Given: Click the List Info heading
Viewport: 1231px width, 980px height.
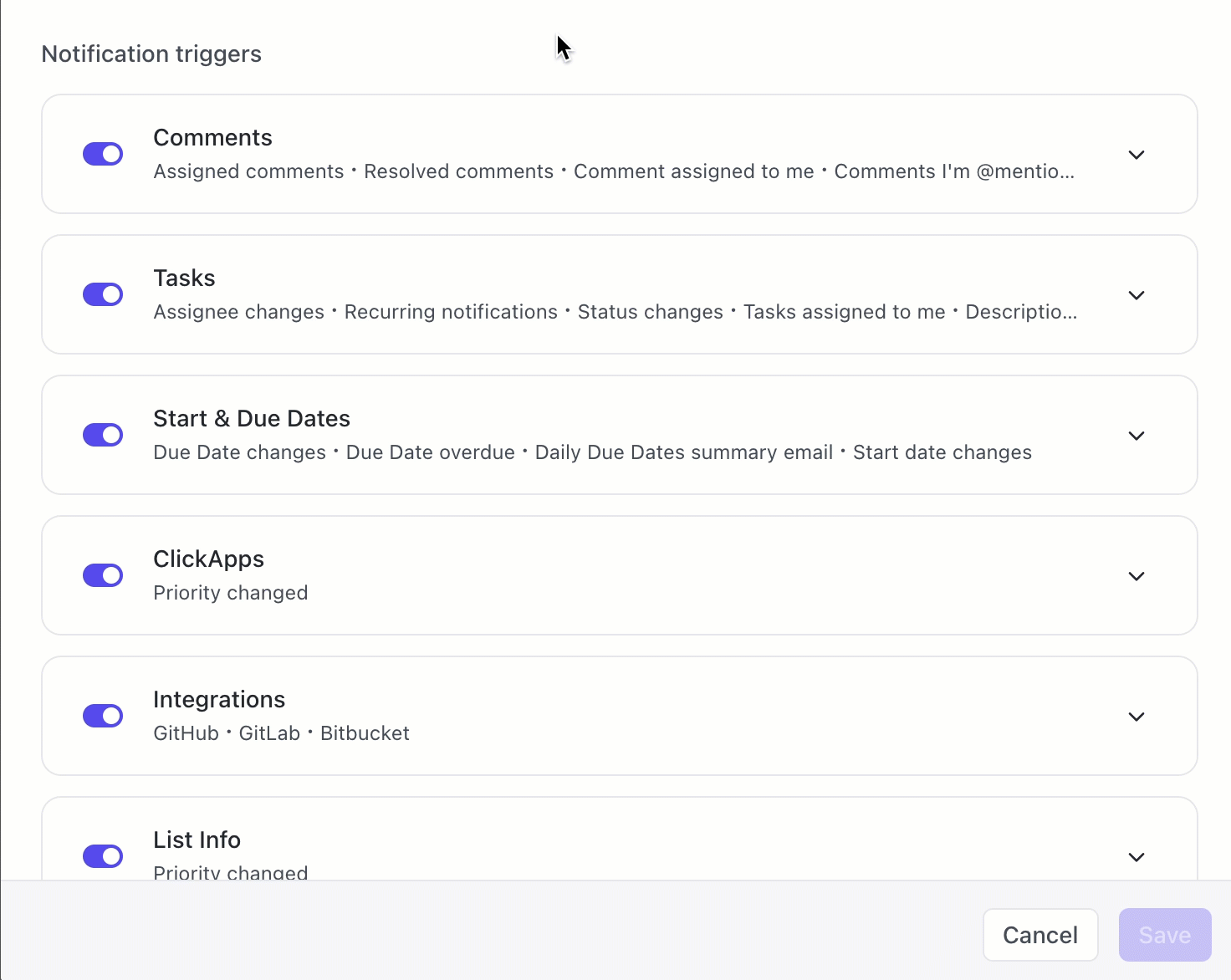Looking at the screenshot, I should [197, 840].
